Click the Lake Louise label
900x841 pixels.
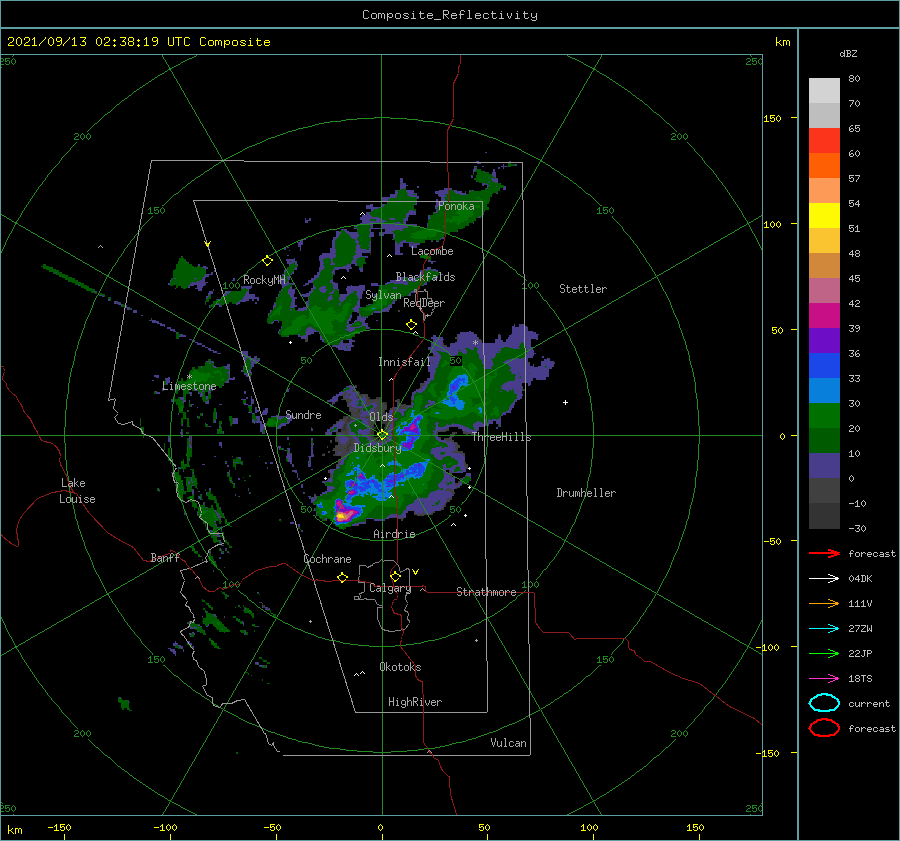pos(77,491)
